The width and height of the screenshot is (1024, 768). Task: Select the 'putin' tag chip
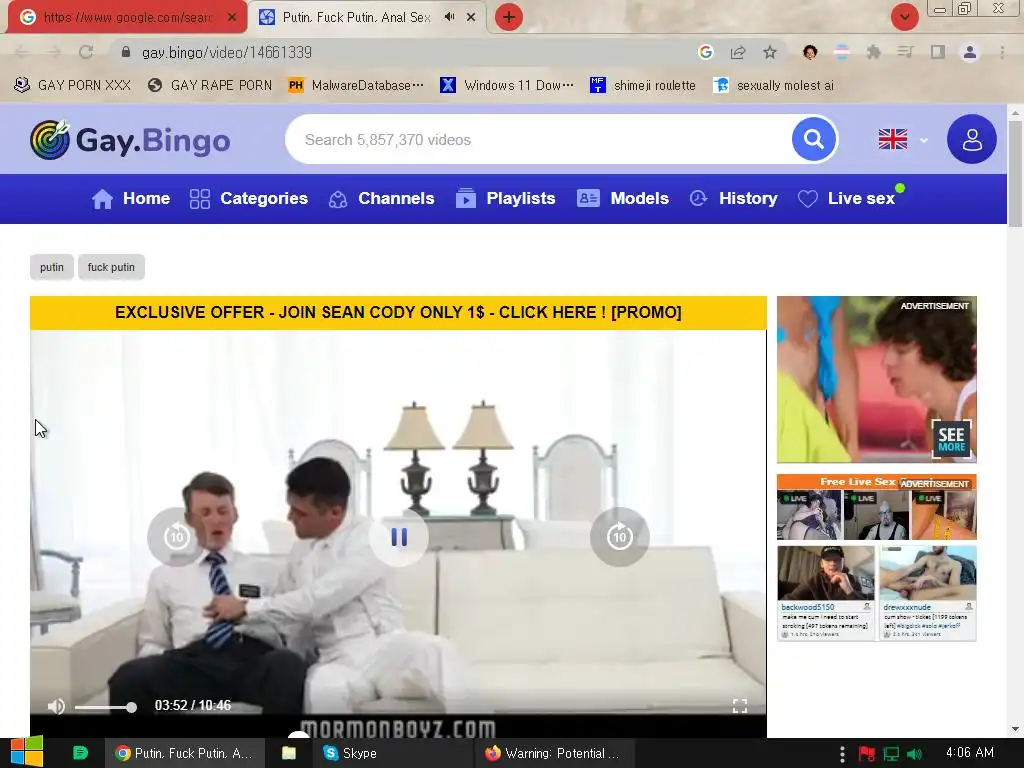tap(52, 267)
